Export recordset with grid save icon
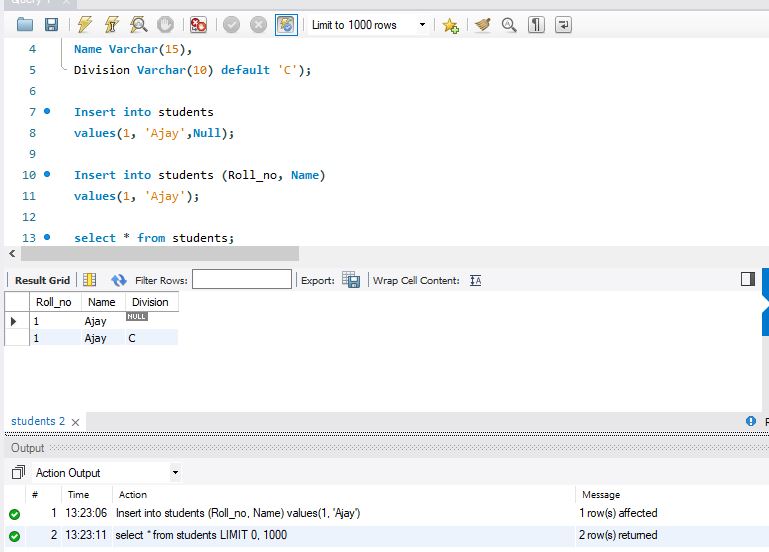 click(x=351, y=280)
